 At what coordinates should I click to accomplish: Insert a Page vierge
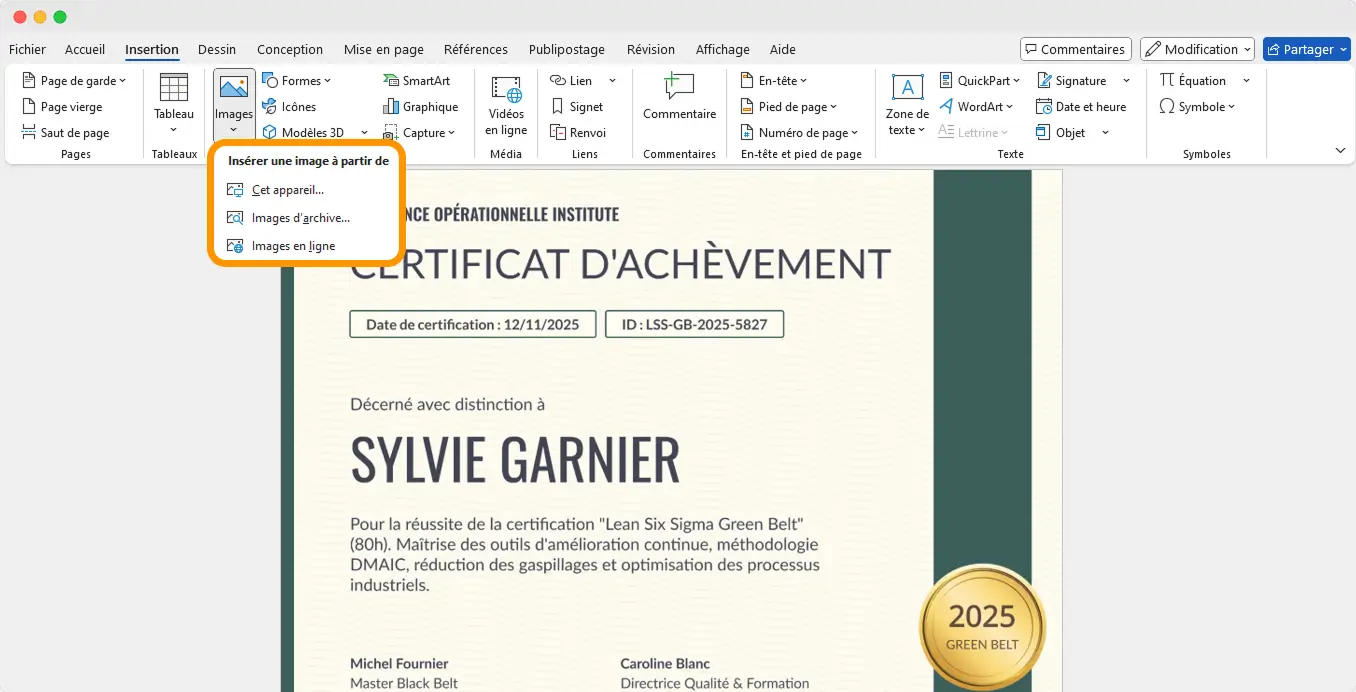point(62,107)
